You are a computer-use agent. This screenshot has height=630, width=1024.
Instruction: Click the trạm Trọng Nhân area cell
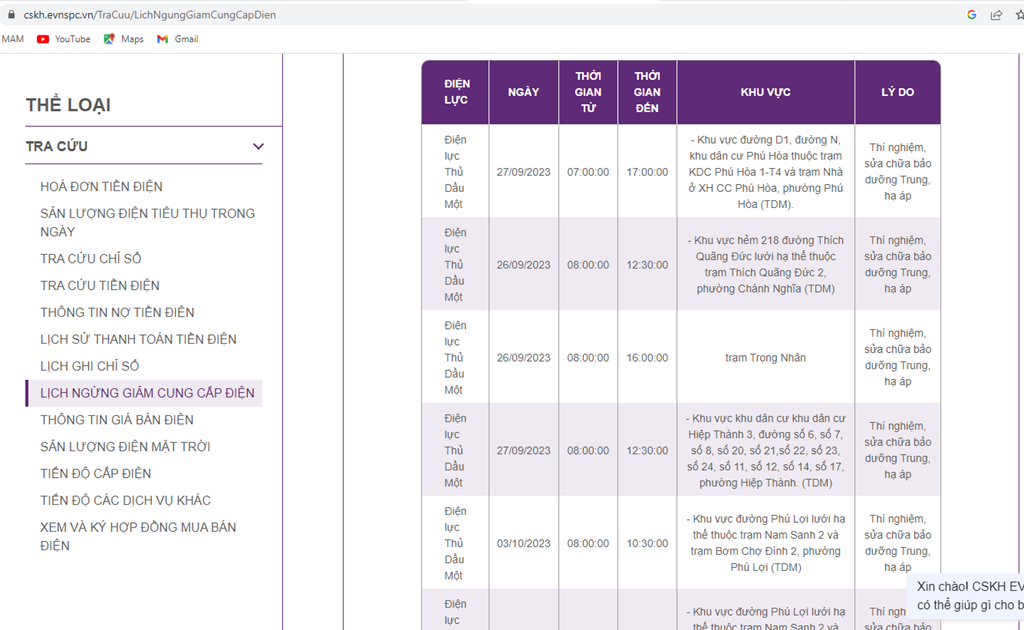(765, 358)
